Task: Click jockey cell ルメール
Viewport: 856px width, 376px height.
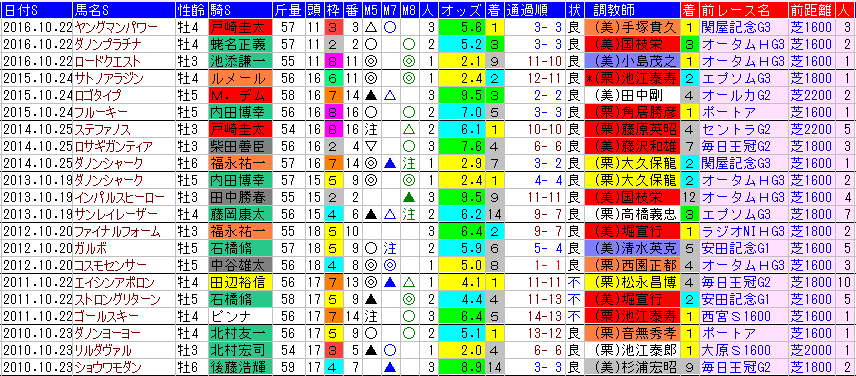Action: tap(239, 78)
